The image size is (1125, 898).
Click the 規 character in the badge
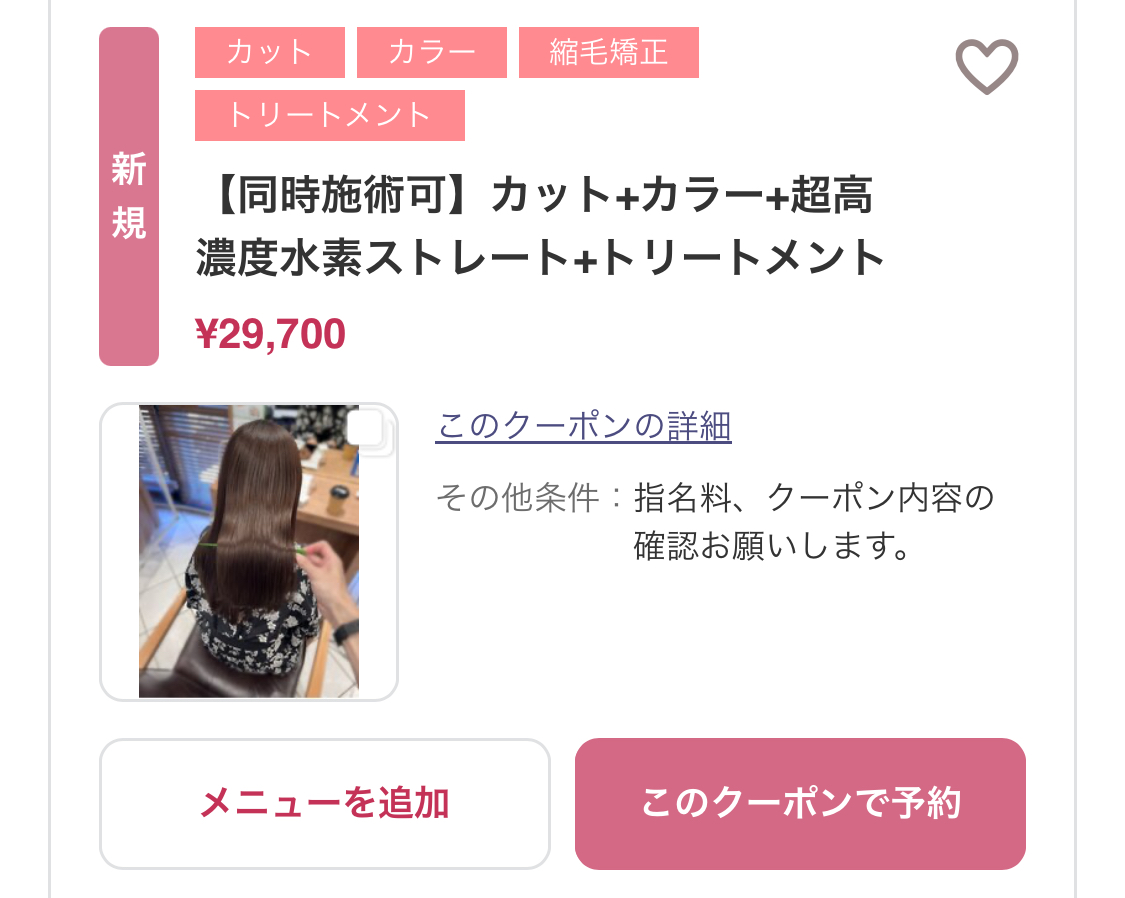(129, 222)
